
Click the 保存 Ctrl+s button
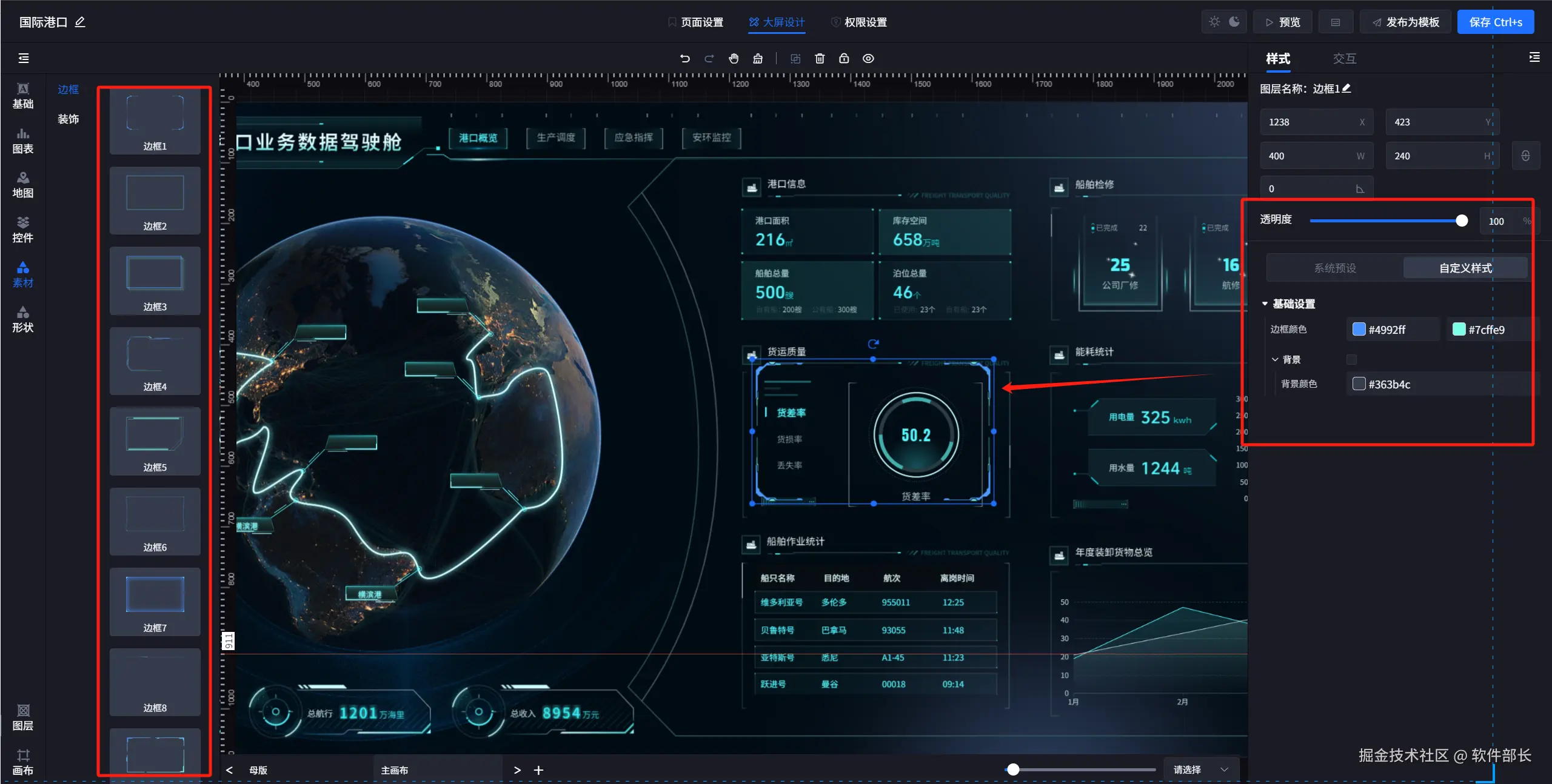click(1495, 22)
